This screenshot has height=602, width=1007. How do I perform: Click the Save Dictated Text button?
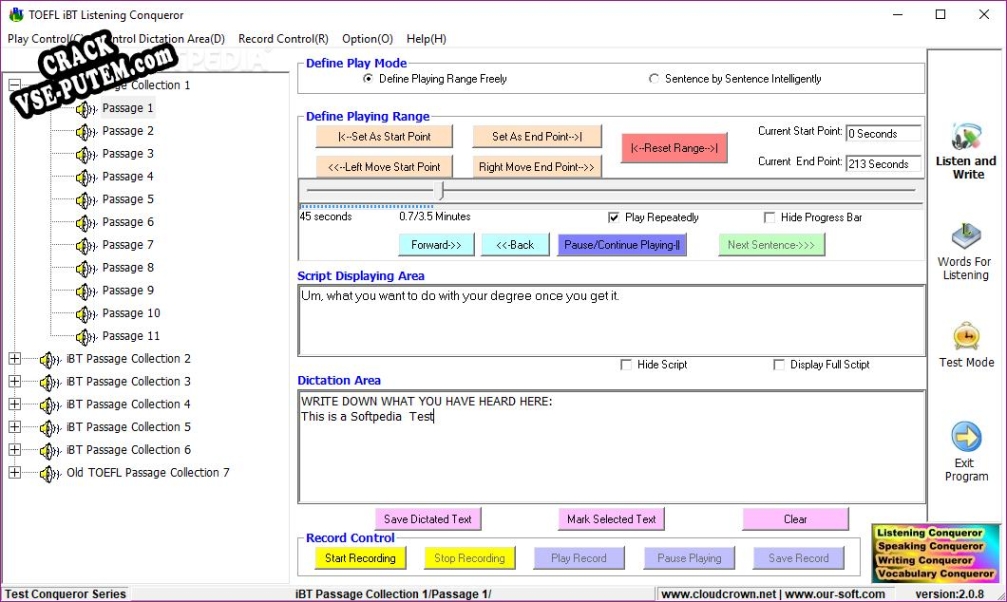point(427,519)
